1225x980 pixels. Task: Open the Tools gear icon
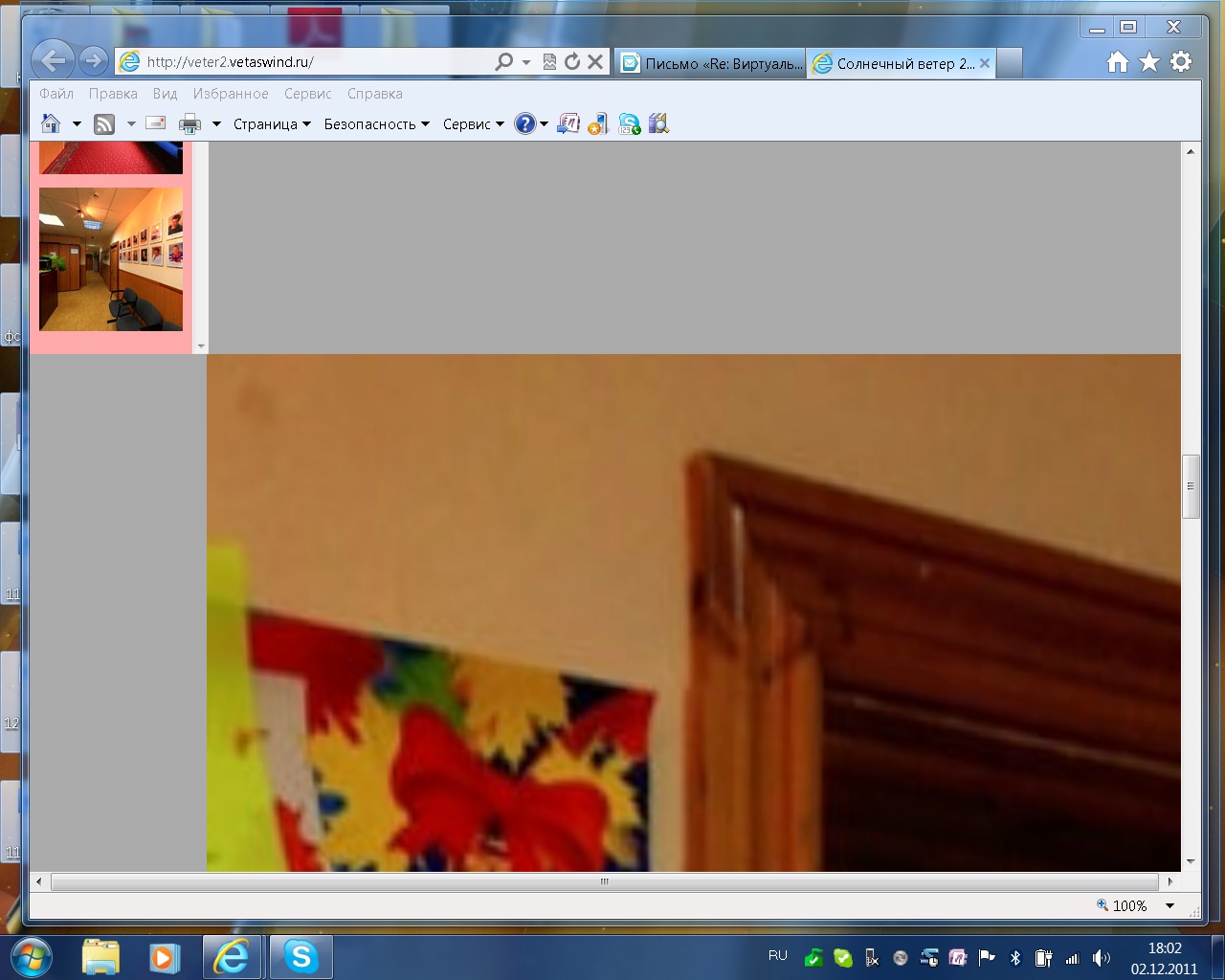[x=1181, y=62]
